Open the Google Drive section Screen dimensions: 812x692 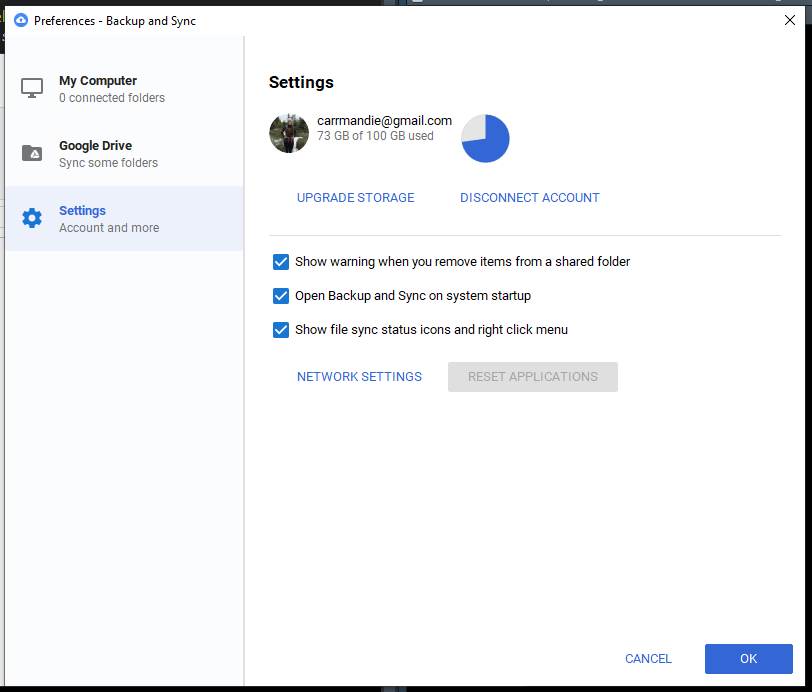[124, 153]
